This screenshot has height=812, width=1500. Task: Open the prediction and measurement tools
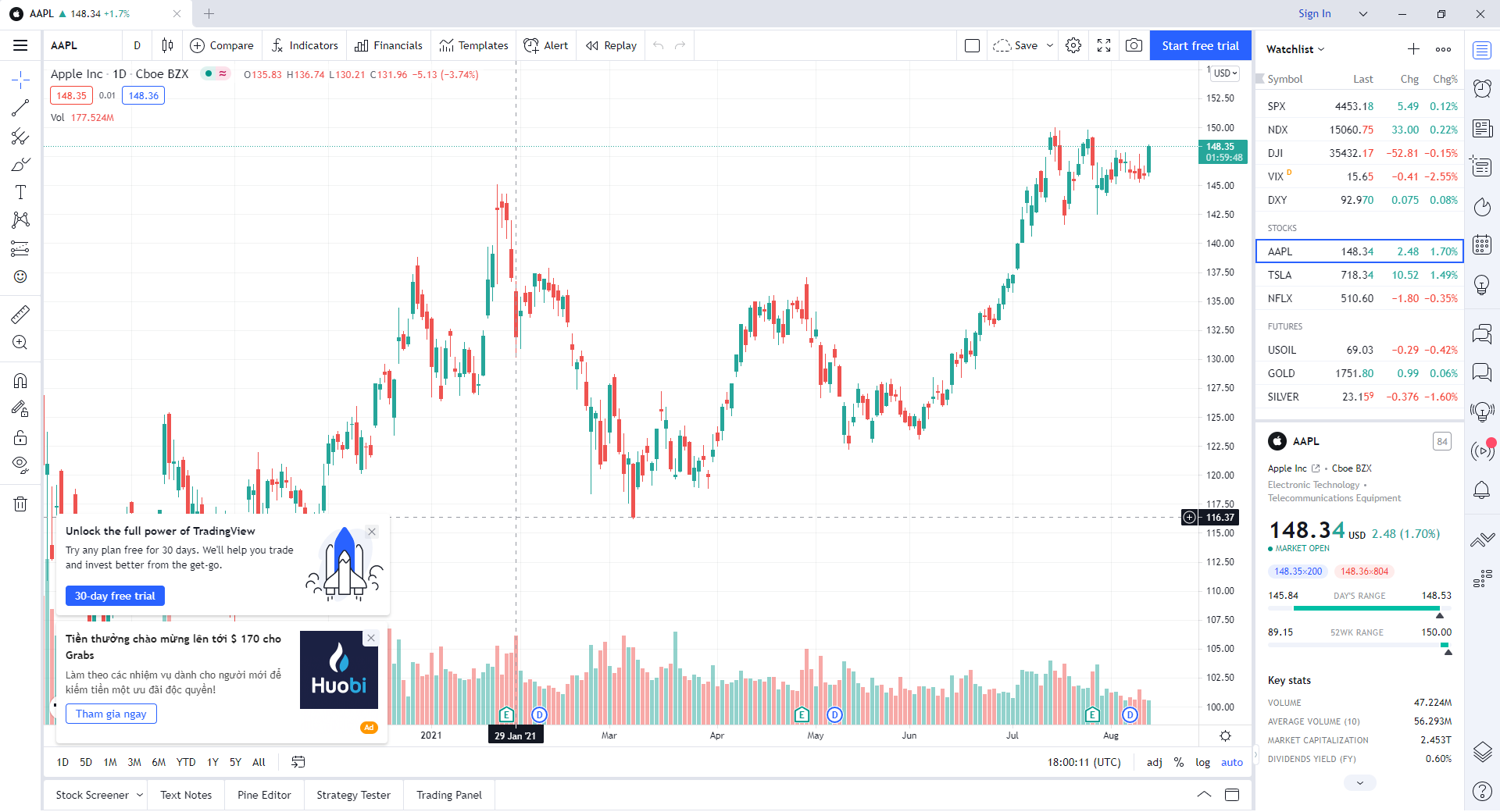[20, 249]
